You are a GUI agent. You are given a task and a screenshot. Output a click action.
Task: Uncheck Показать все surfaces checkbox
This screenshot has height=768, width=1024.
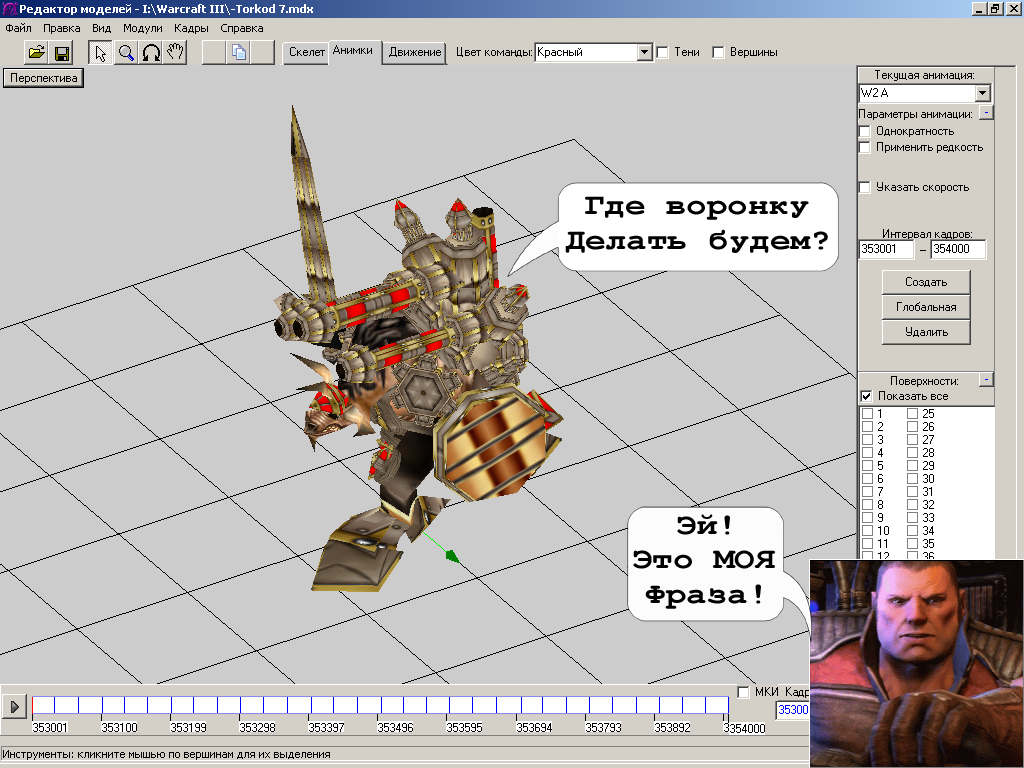point(866,396)
